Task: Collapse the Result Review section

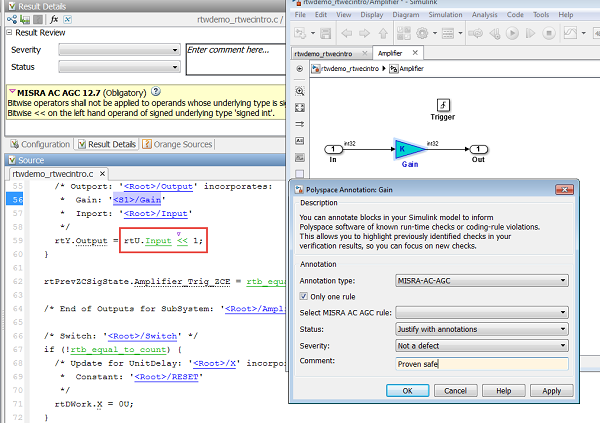Action: click(9, 33)
